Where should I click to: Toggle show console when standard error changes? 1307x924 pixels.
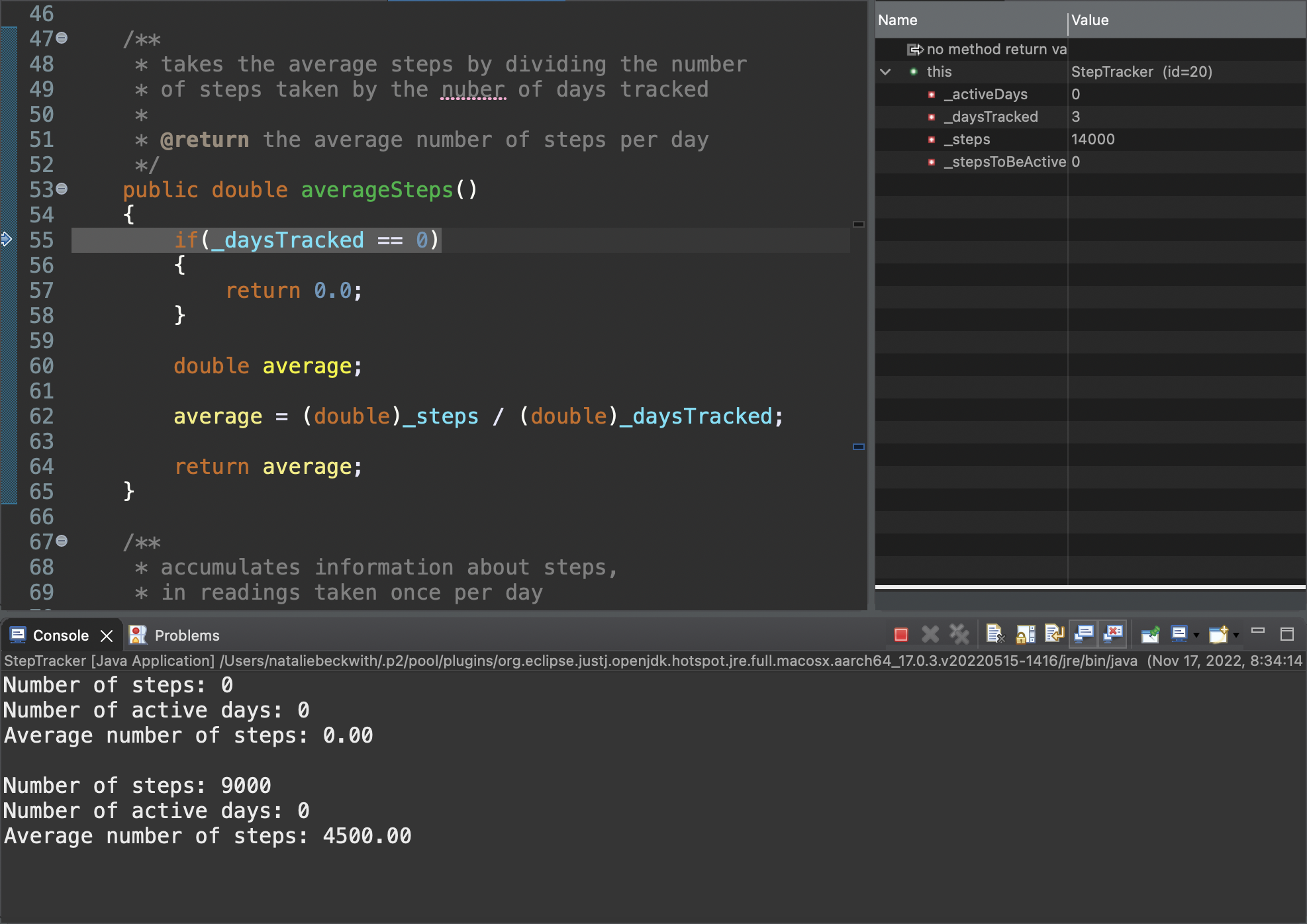[x=1114, y=635]
